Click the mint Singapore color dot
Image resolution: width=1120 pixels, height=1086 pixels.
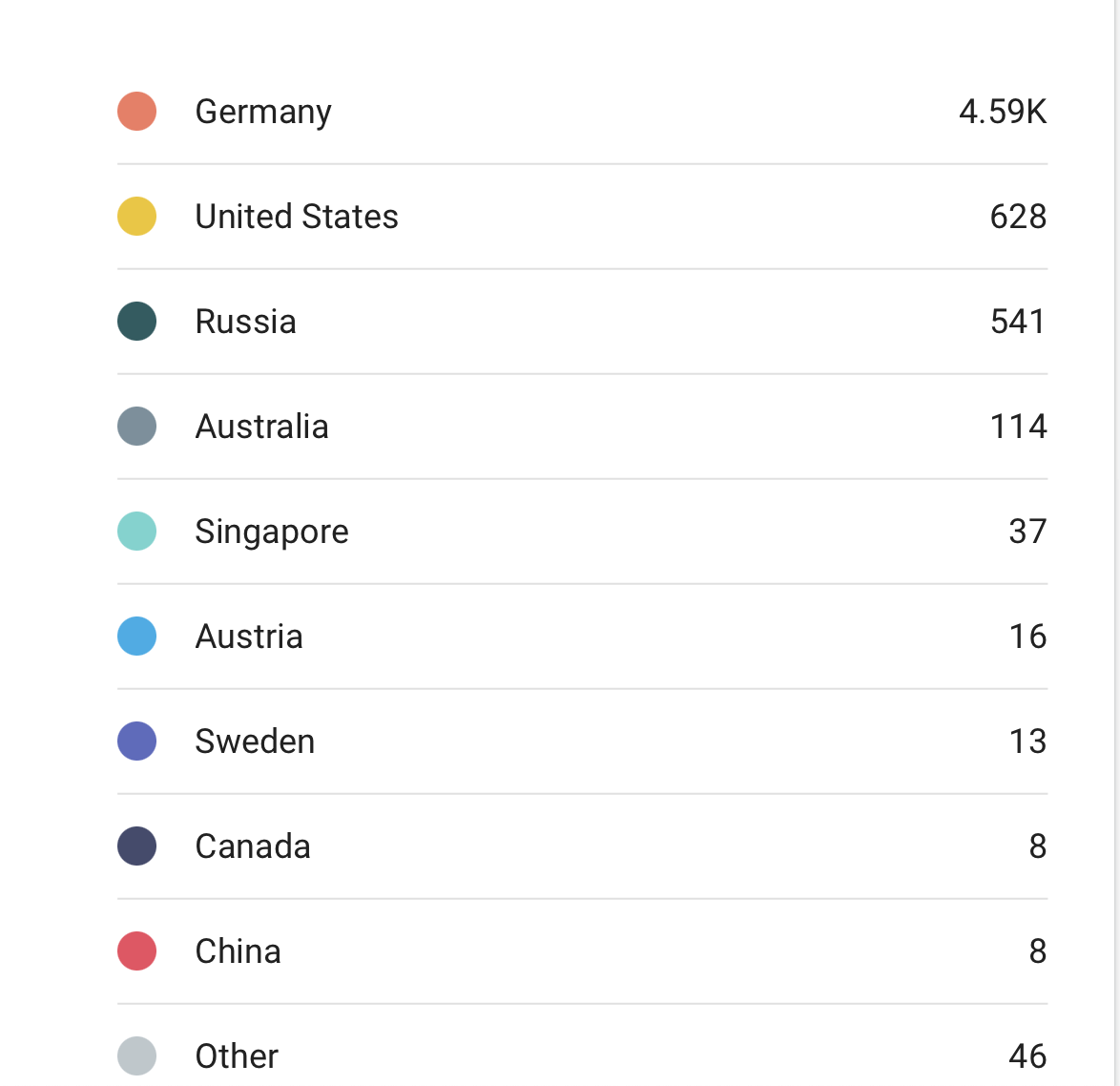136,532
